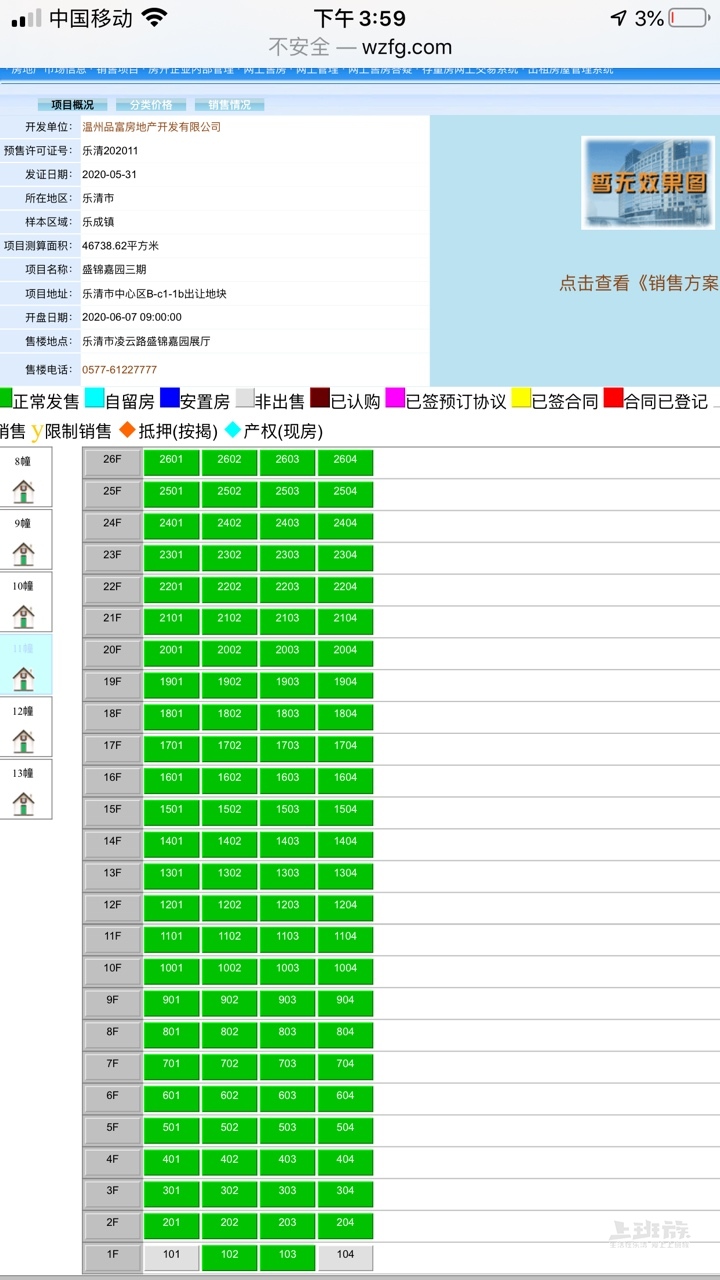Select grey non-sale unit 101
Viewport: 720px width, 1280px height.
pyautogui.click(x=172, y=1257)
